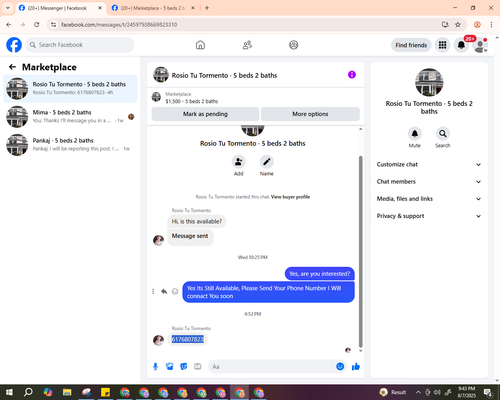The height and width of the screenshot is (400, 500).
Task: Click the 'Hi, is this available?' message
Action: coord(197,221)
